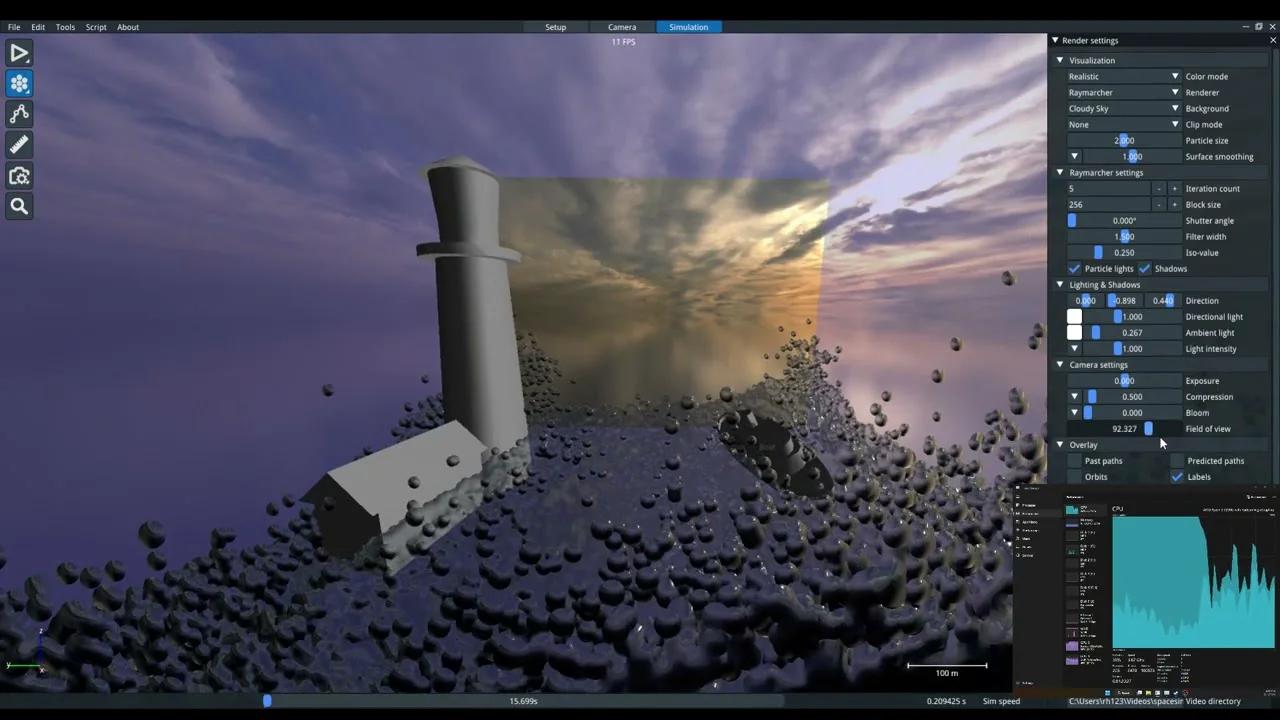Disable the Shadows checkbox
This screenshot has width=1280, height=720.
tap(1145, 268)
